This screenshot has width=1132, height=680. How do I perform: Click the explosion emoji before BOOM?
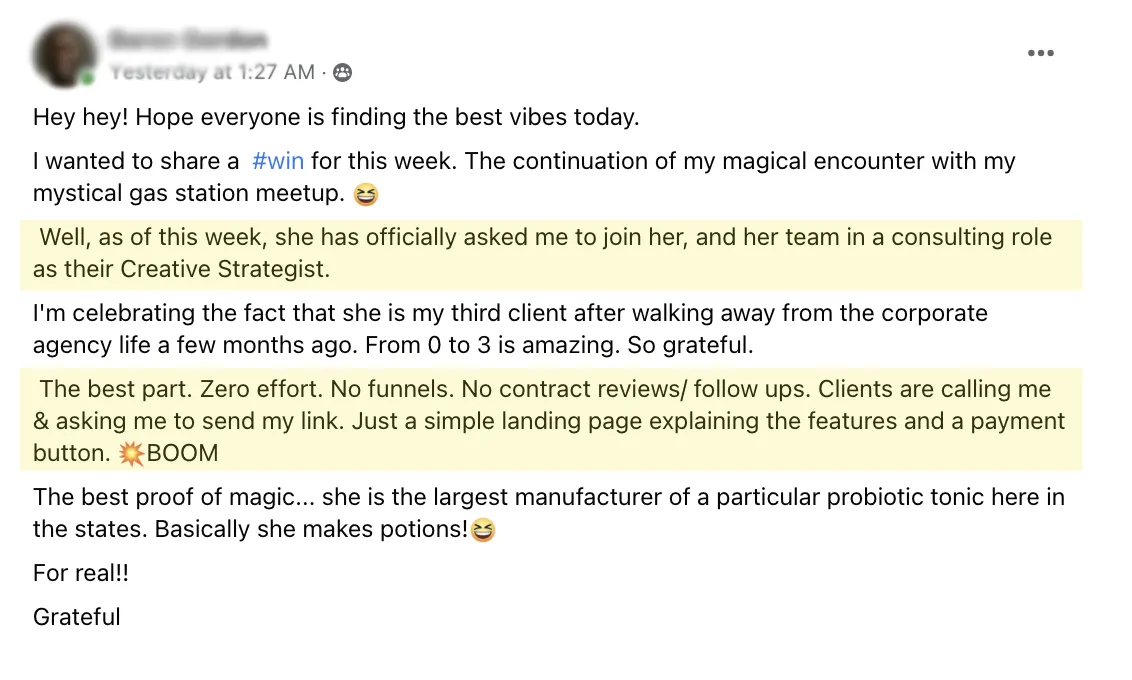pyautogui.click(x=131, y=453)
